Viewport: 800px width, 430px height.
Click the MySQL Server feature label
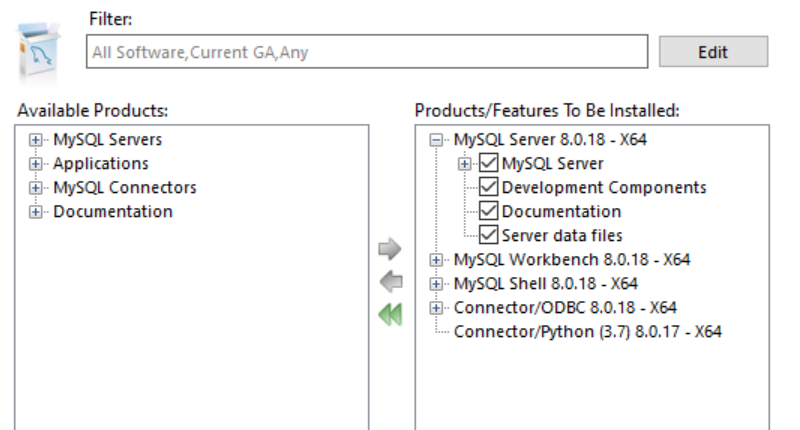point(553,163)
